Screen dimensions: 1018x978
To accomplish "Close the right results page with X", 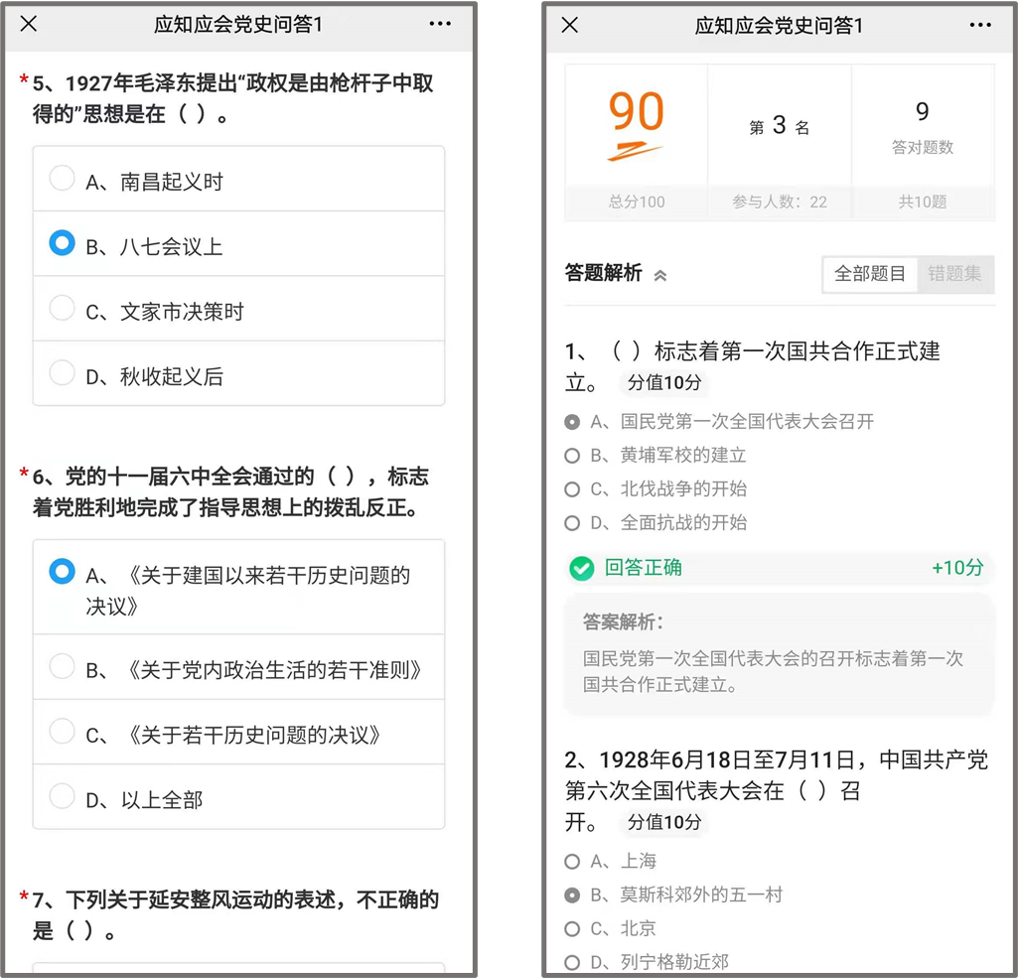I will [x=570, y=25].
